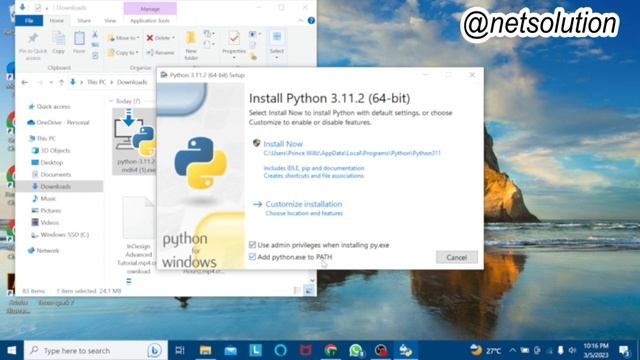Screen dimensions: 640x360
Task: Open Properties in the ribbon
Action: [234, 45]
